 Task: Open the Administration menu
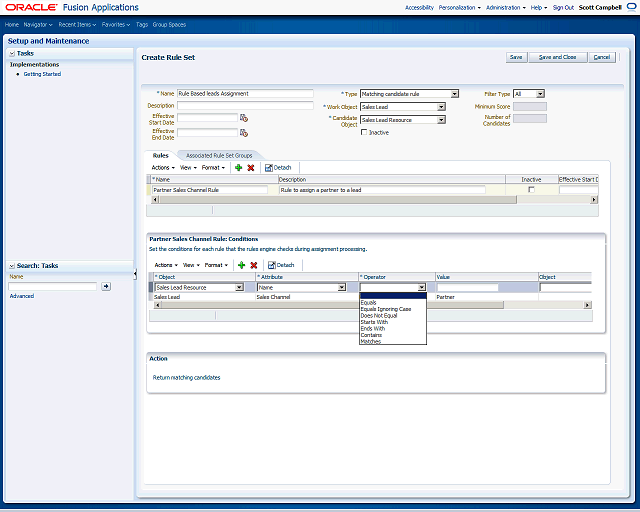pos(506,7)
